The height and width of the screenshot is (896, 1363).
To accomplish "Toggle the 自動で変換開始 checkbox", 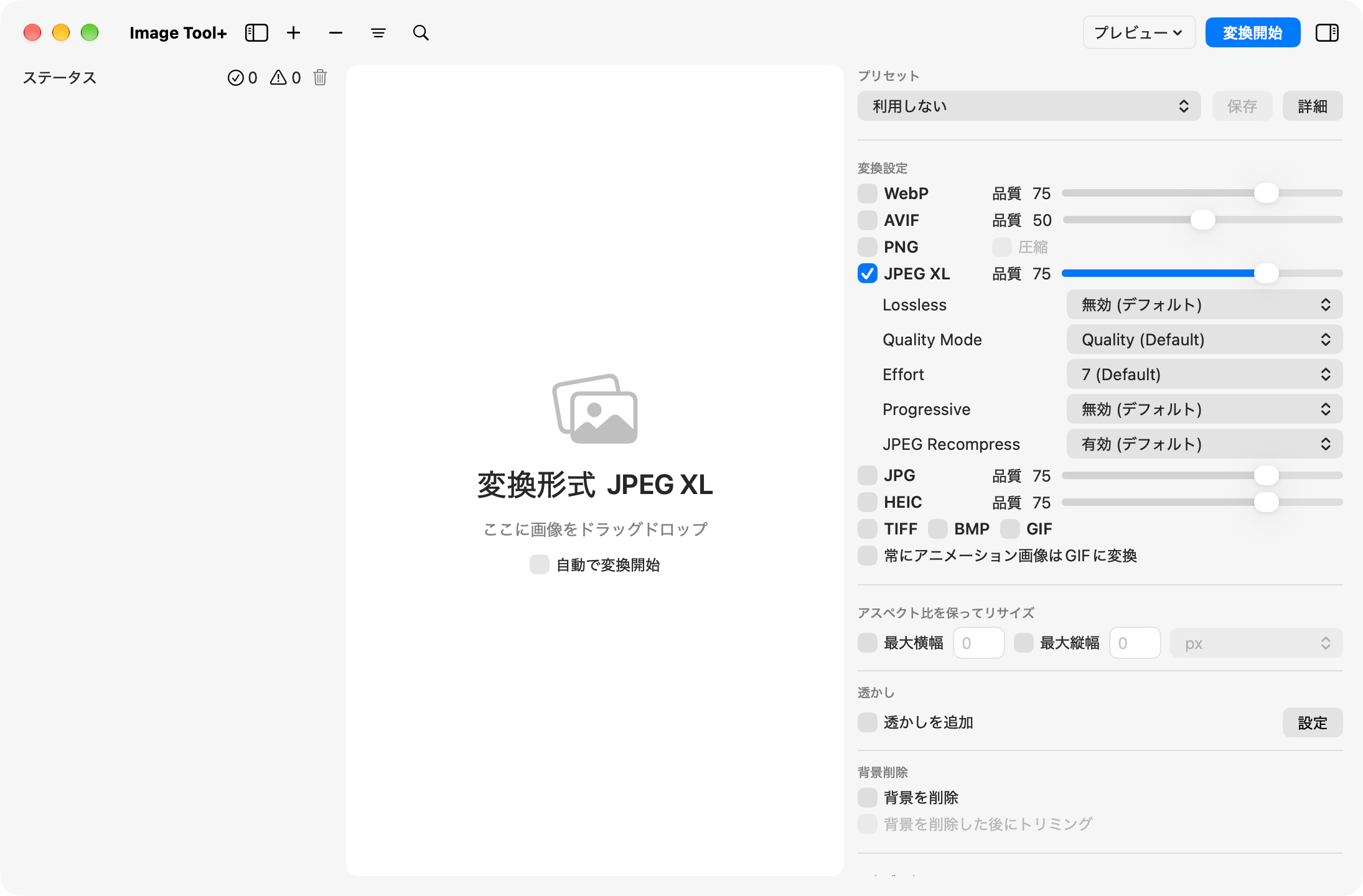I will [540, 564].
